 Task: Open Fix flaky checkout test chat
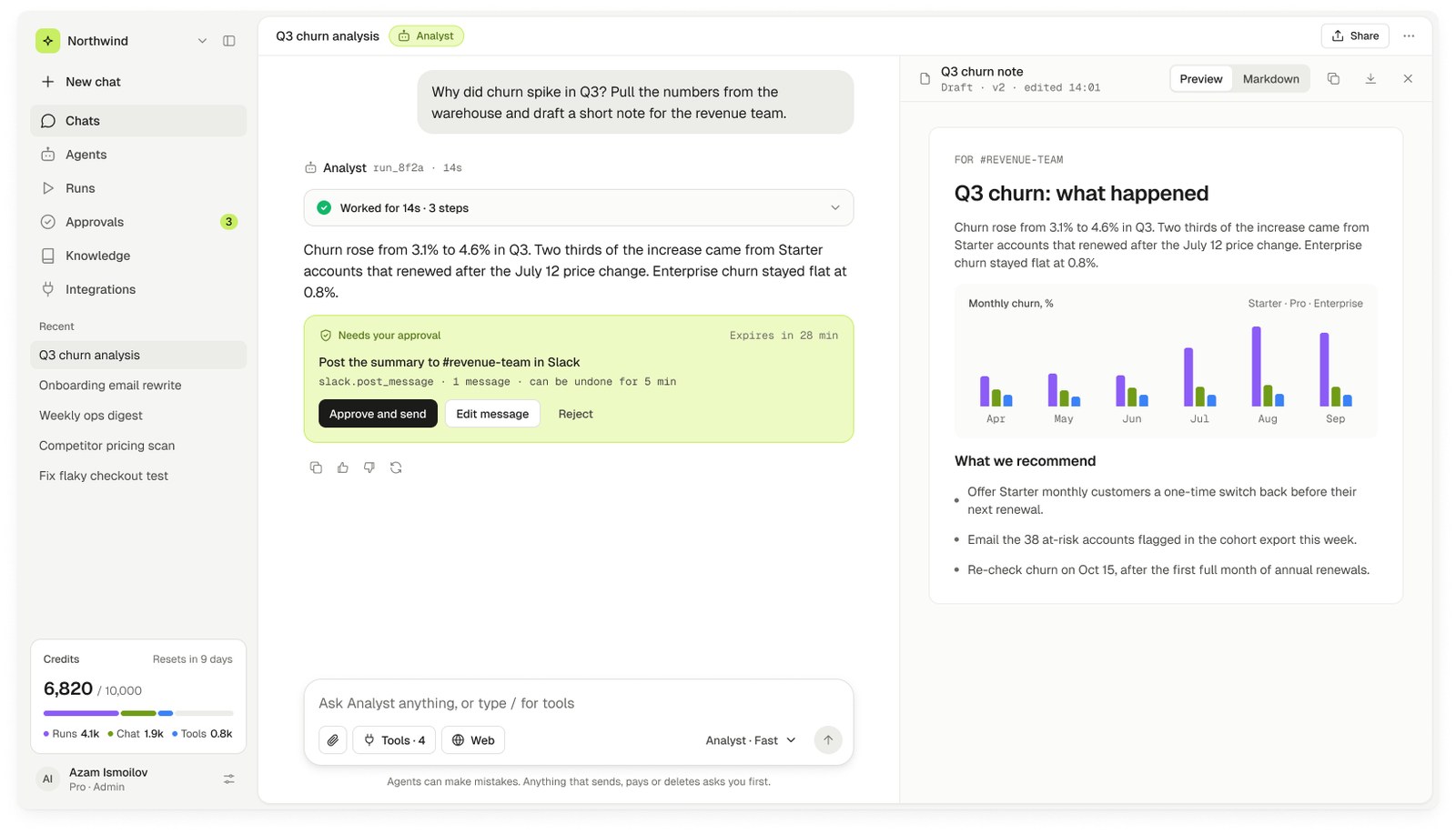(138, 476)
